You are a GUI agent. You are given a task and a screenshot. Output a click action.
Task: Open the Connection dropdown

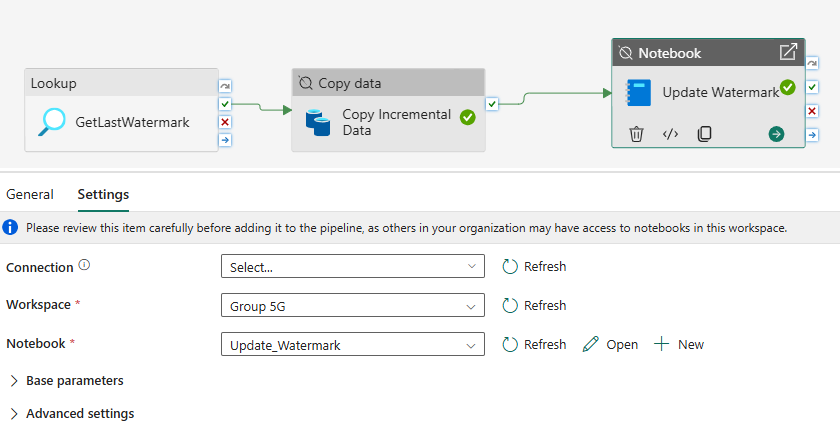click(x=352, y=266)
